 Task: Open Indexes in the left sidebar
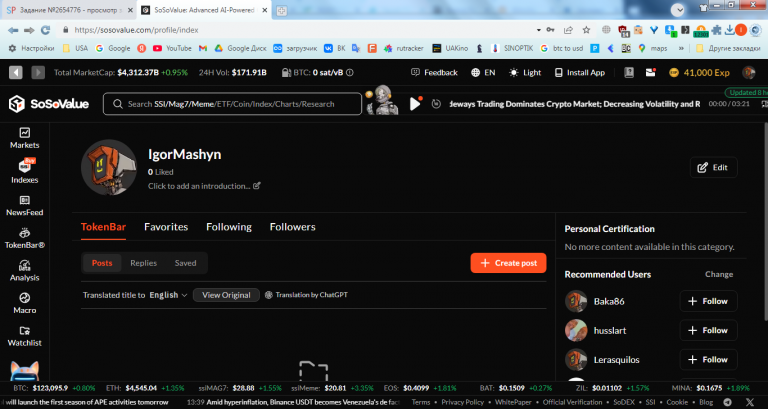pos(24,171)
